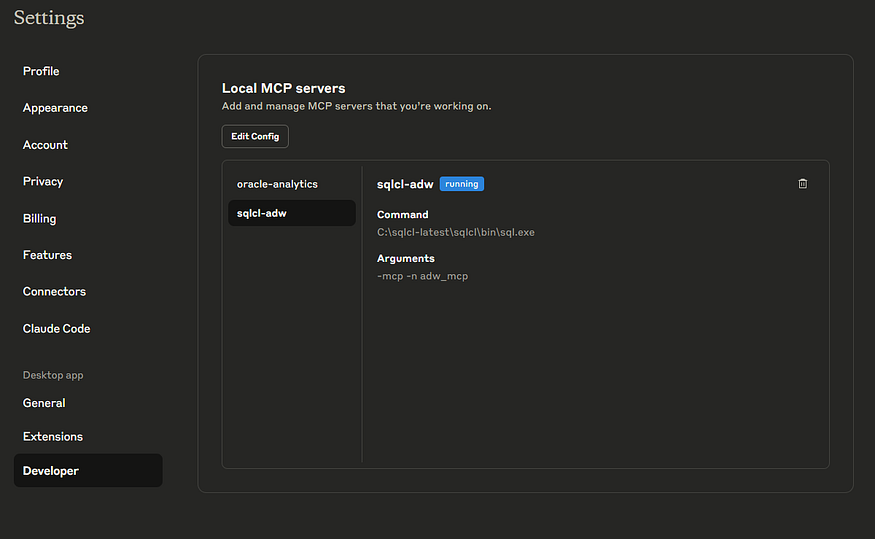
Task: Click the running status badge
Action: coord(461,184)
